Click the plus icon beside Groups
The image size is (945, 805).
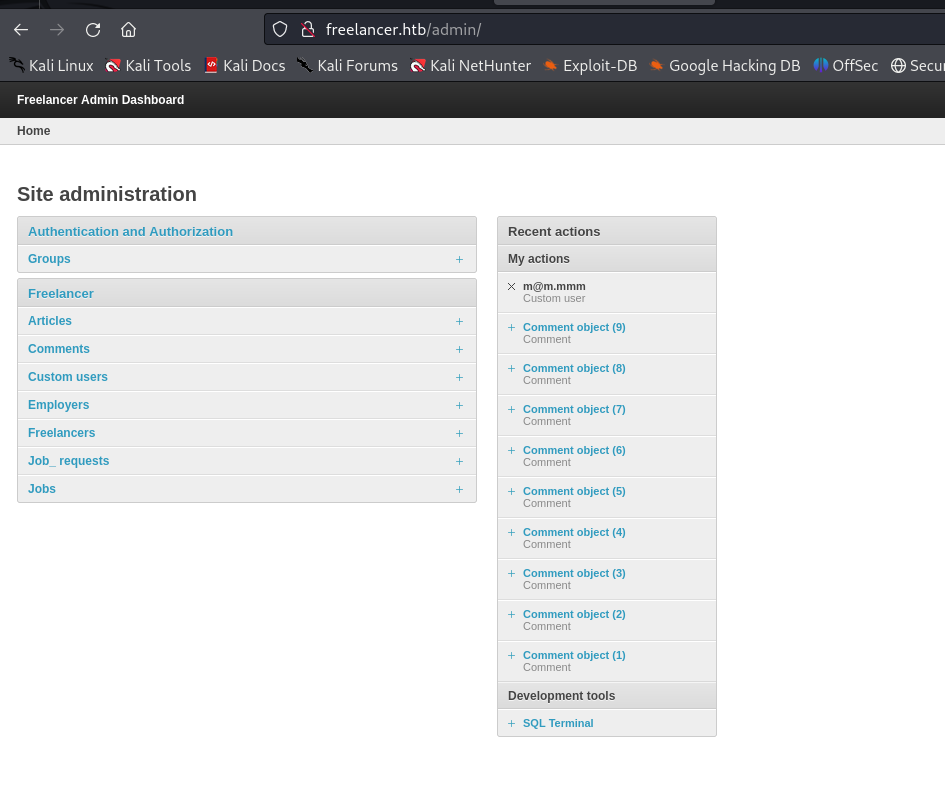tap(459, 259)
